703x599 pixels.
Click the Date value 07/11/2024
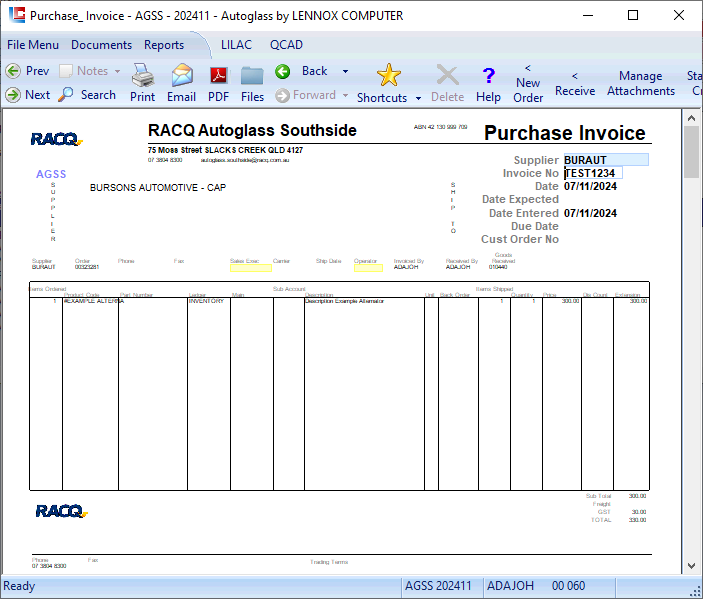click(x=590, y=187)
